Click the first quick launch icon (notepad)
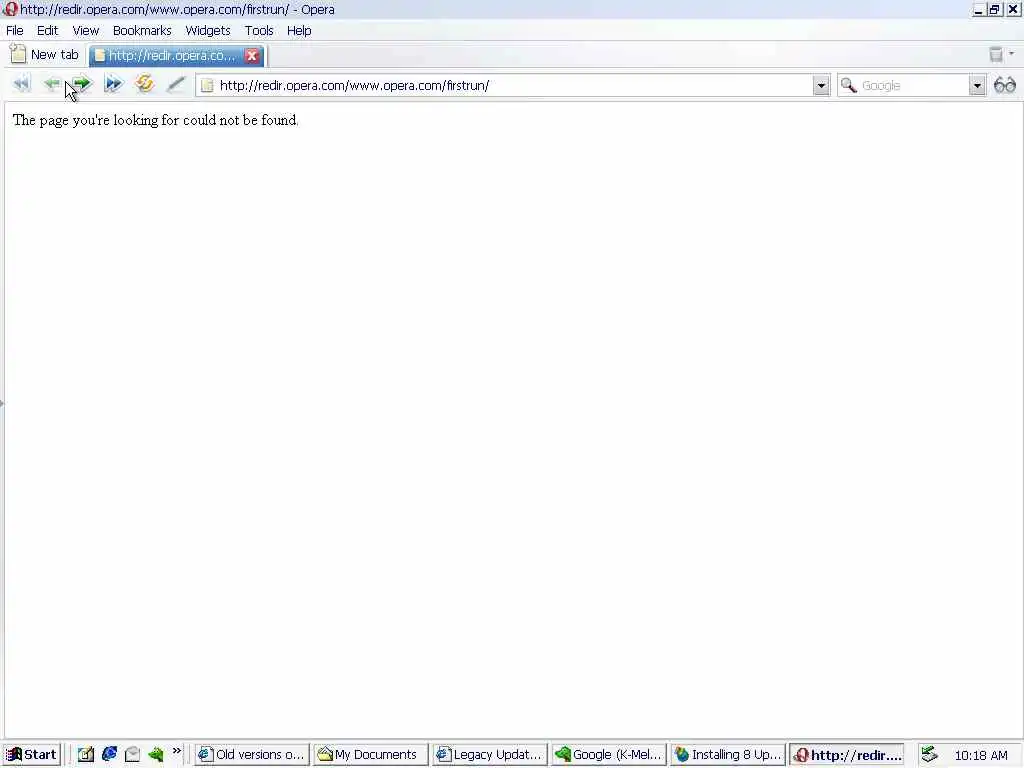1024x768 pixels. [86, 755]
